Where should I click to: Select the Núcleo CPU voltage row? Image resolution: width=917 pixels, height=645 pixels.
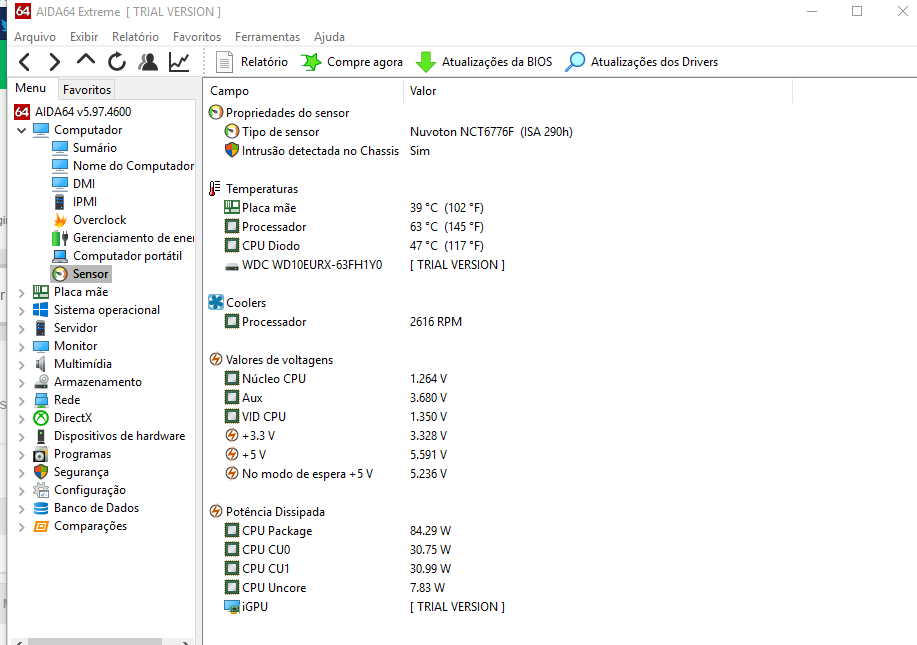pyautogui.click(x=336, y=379)
